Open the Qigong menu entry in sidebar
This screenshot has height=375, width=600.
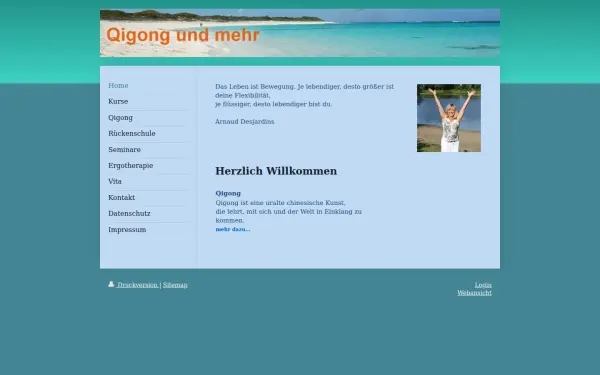(121, 117)
